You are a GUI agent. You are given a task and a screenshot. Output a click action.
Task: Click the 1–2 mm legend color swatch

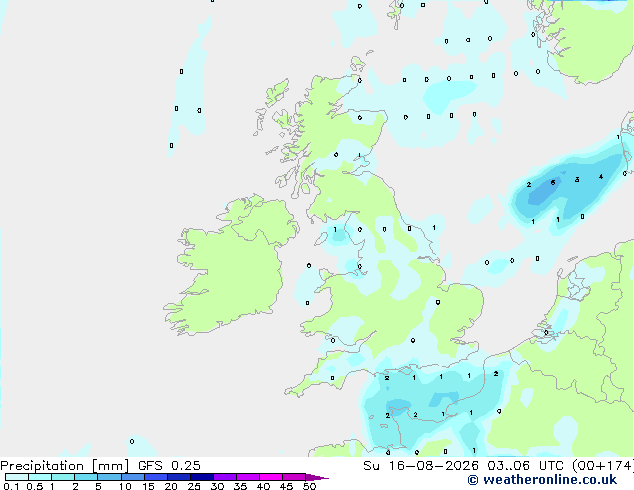click(x=63, y=477)
